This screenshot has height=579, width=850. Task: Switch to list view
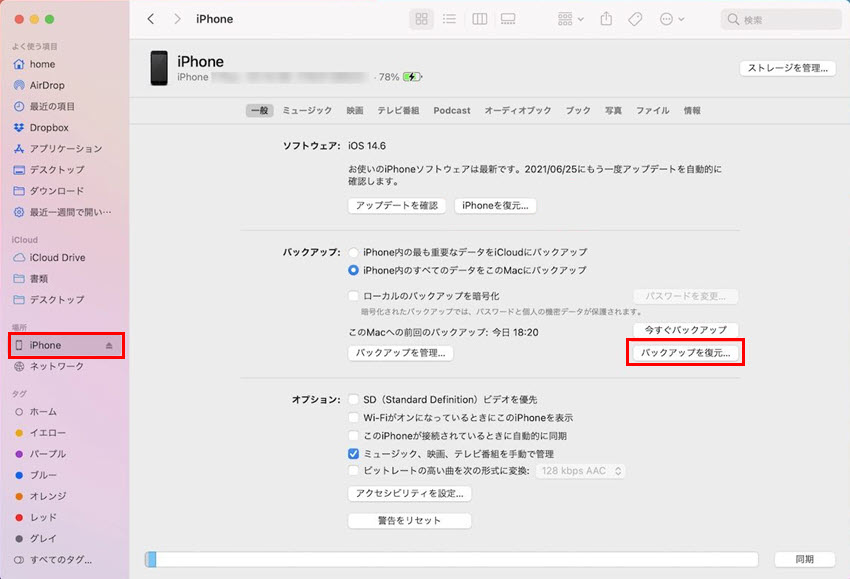(x=449, y=19)
